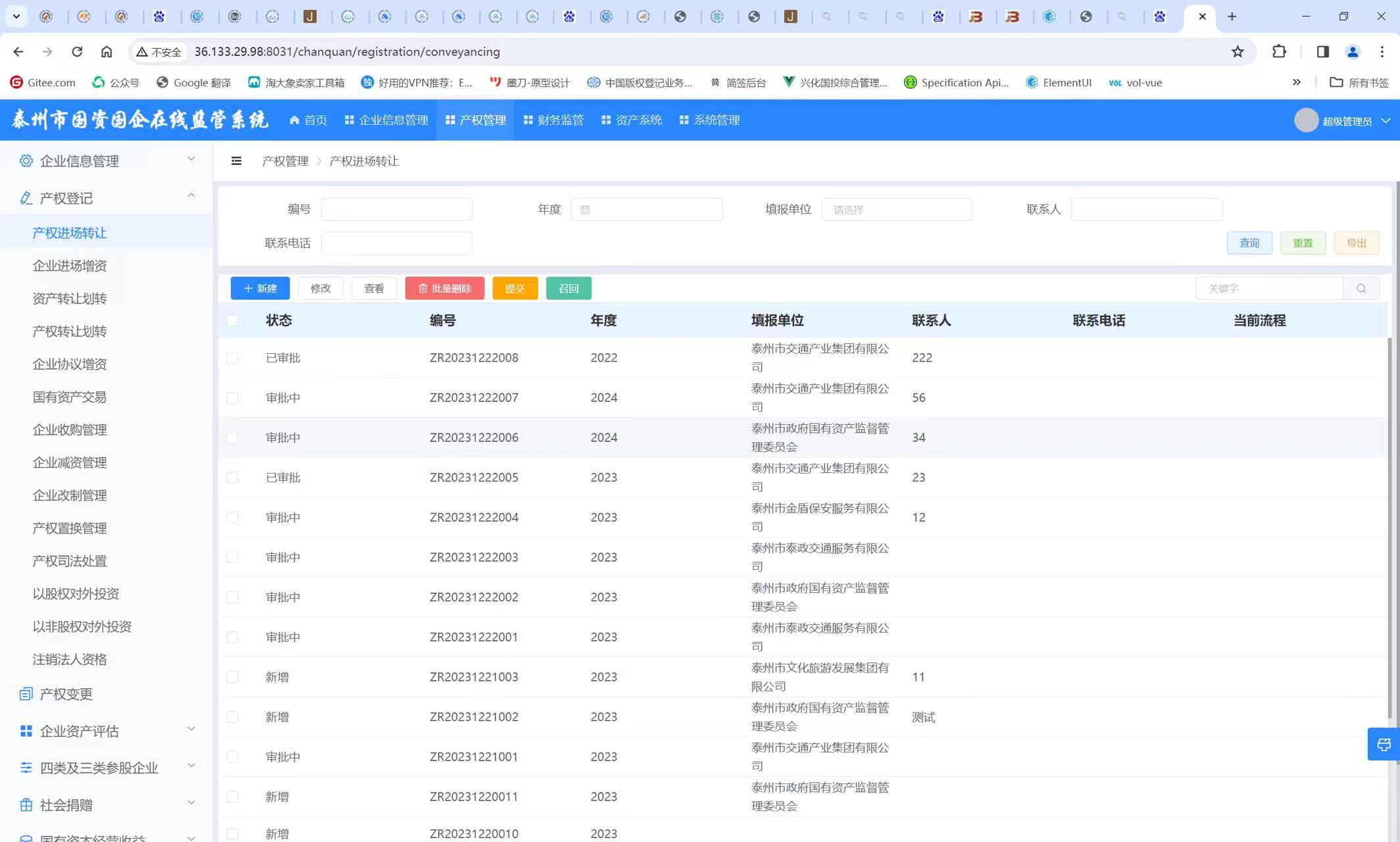Open Gitee.com bookmark
The image size is (1400, 842).
(43, 82)
